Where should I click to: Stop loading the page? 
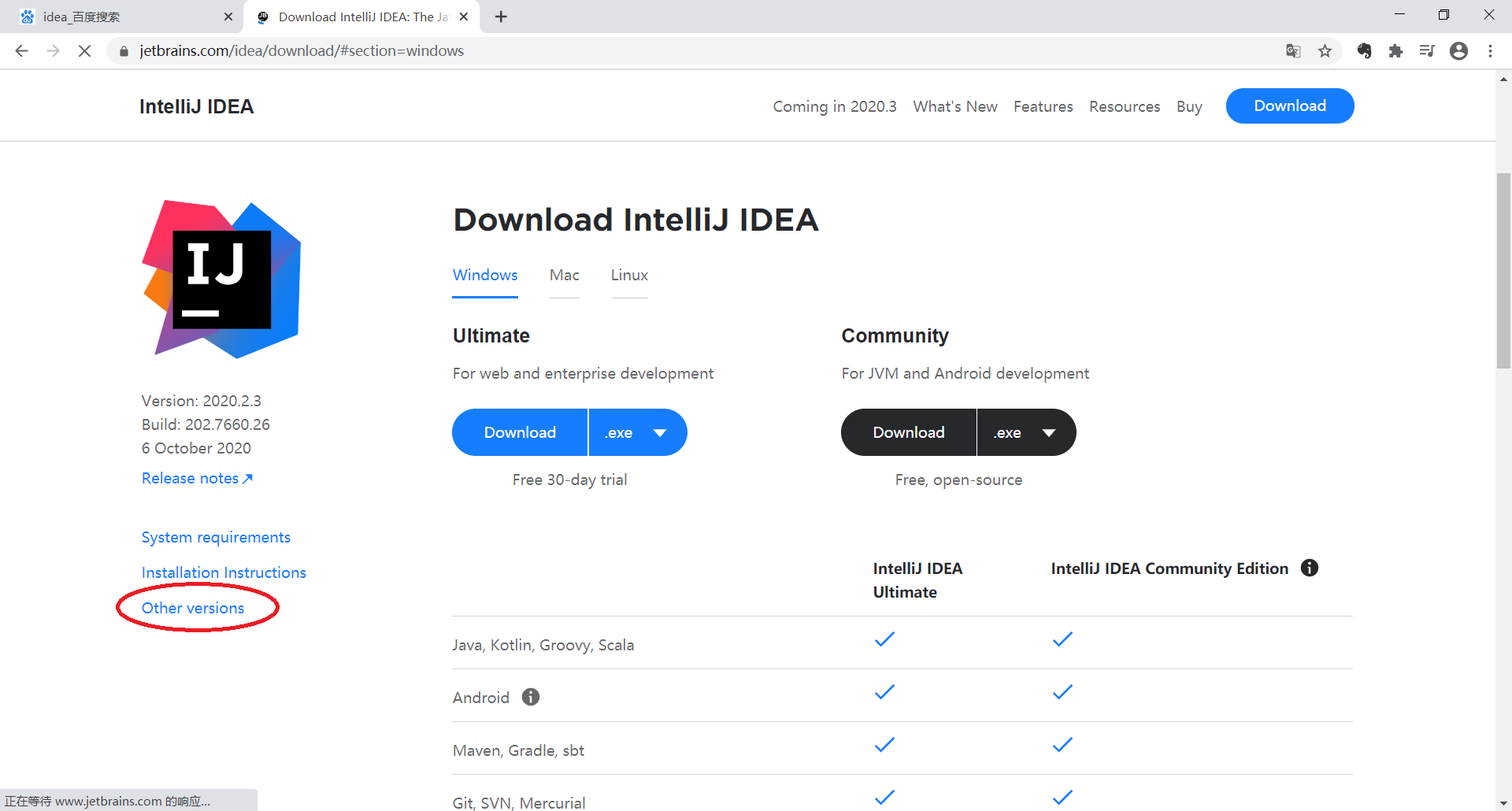(84, 51)
